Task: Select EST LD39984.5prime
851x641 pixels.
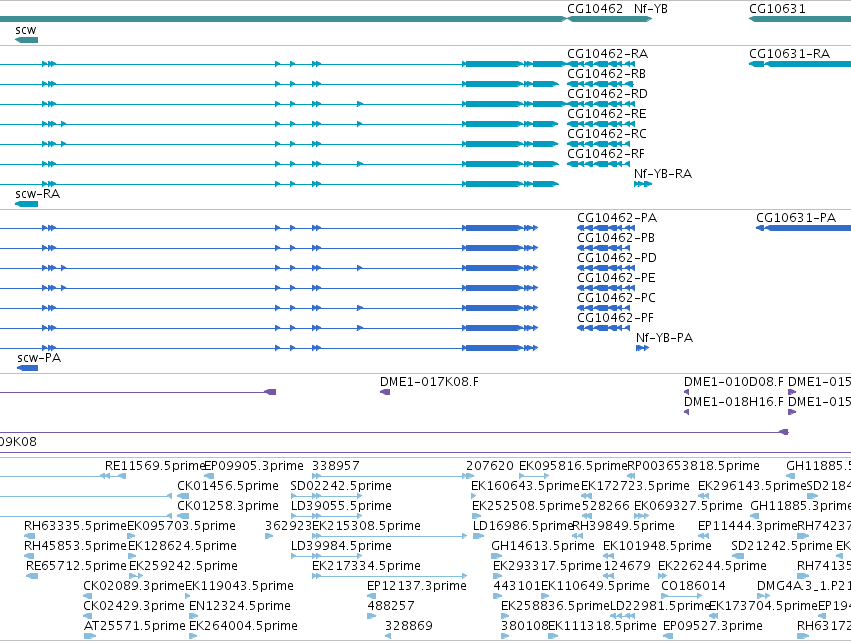Action: 341,547
